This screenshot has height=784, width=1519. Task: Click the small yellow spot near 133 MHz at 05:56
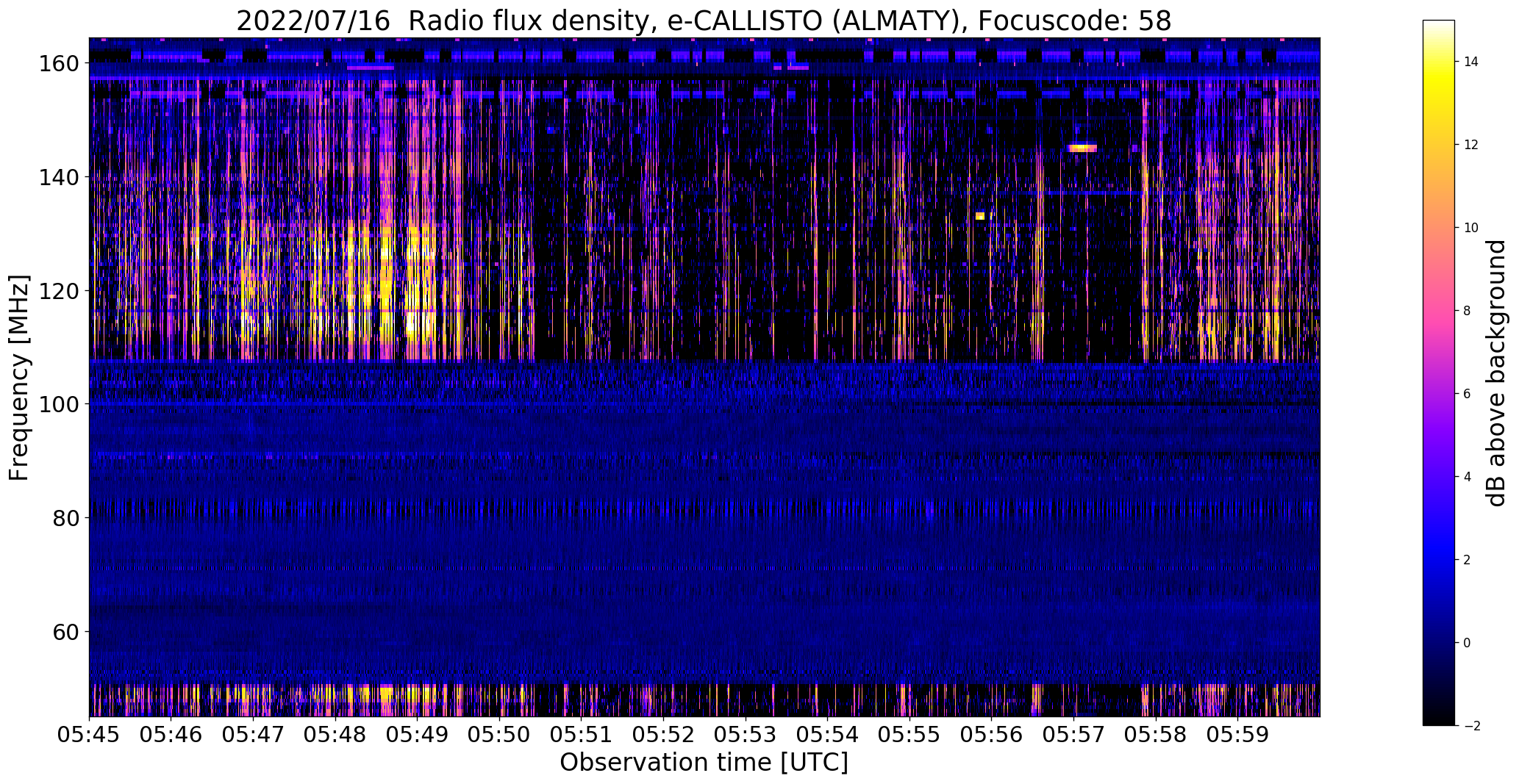980,216
